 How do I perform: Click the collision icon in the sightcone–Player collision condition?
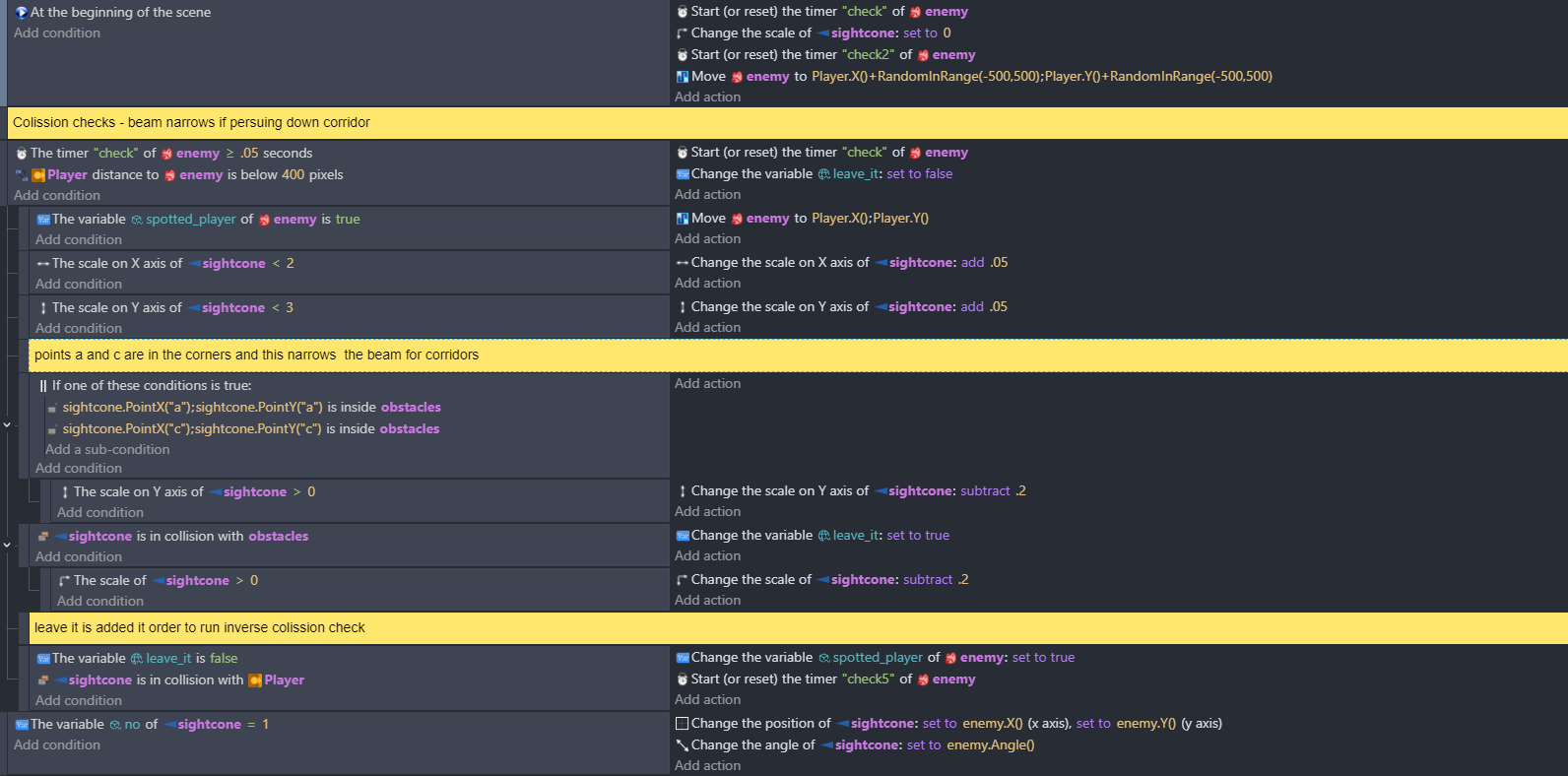tap(43, 680)
